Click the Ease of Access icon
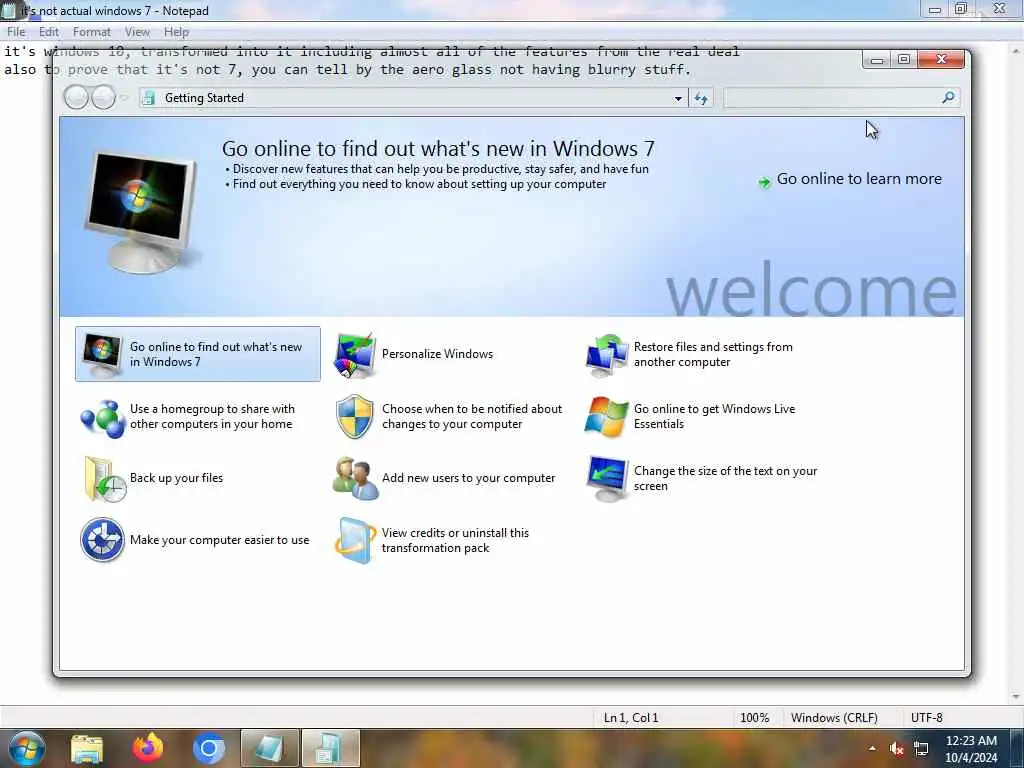1024x768 pixels. click(x=103, y=540)
